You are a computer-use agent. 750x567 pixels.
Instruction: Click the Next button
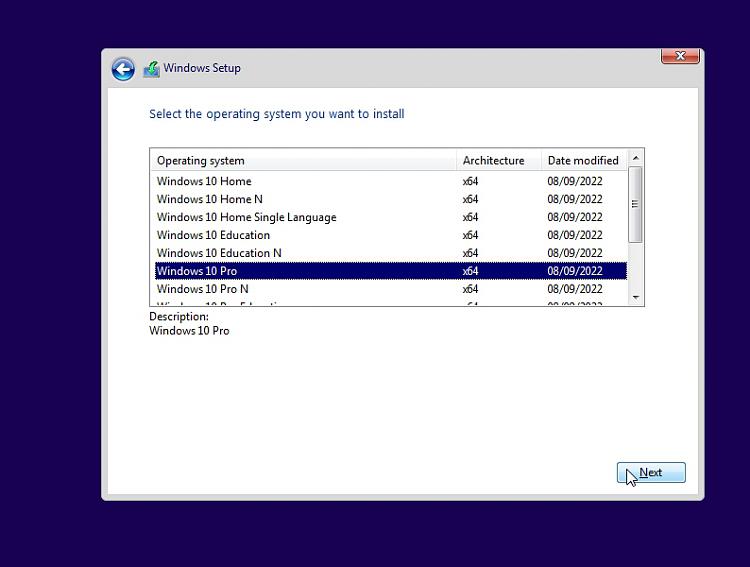(x=651, y=473)
